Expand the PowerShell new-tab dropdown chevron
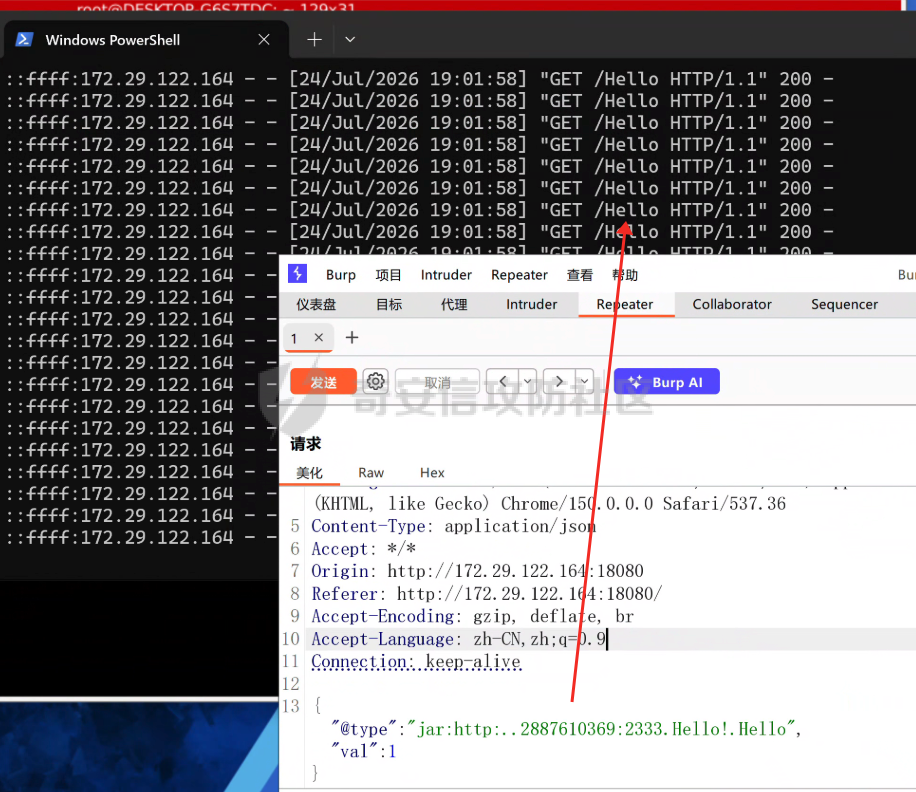This screenshot has width=916, height=792. click(x=350, y=40)
